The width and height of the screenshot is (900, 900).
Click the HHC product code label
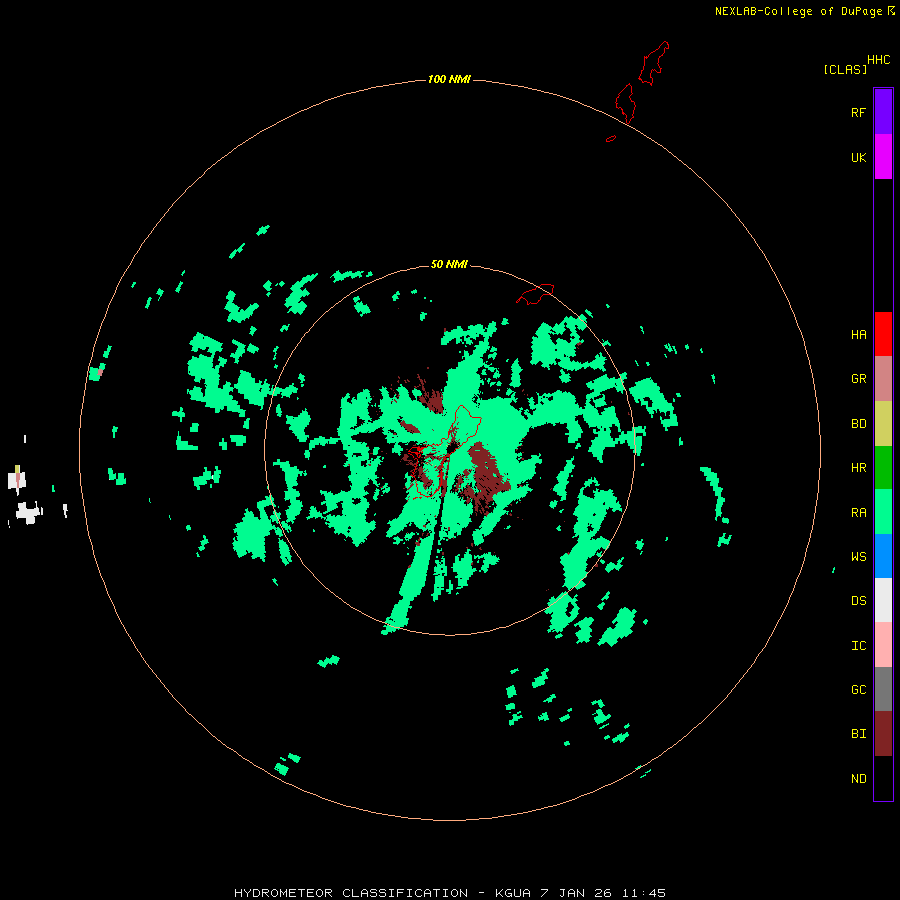(x=878, y=60)
